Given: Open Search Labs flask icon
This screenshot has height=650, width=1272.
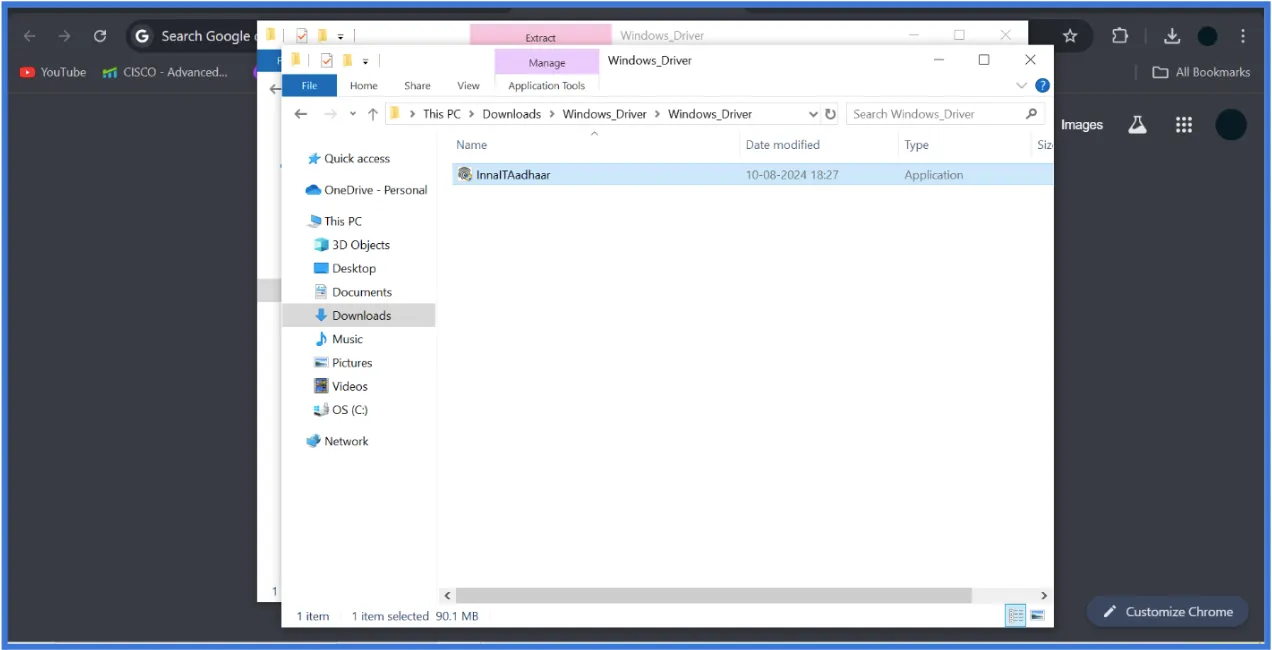Looking at the screenshot, I should [1137, 125].
